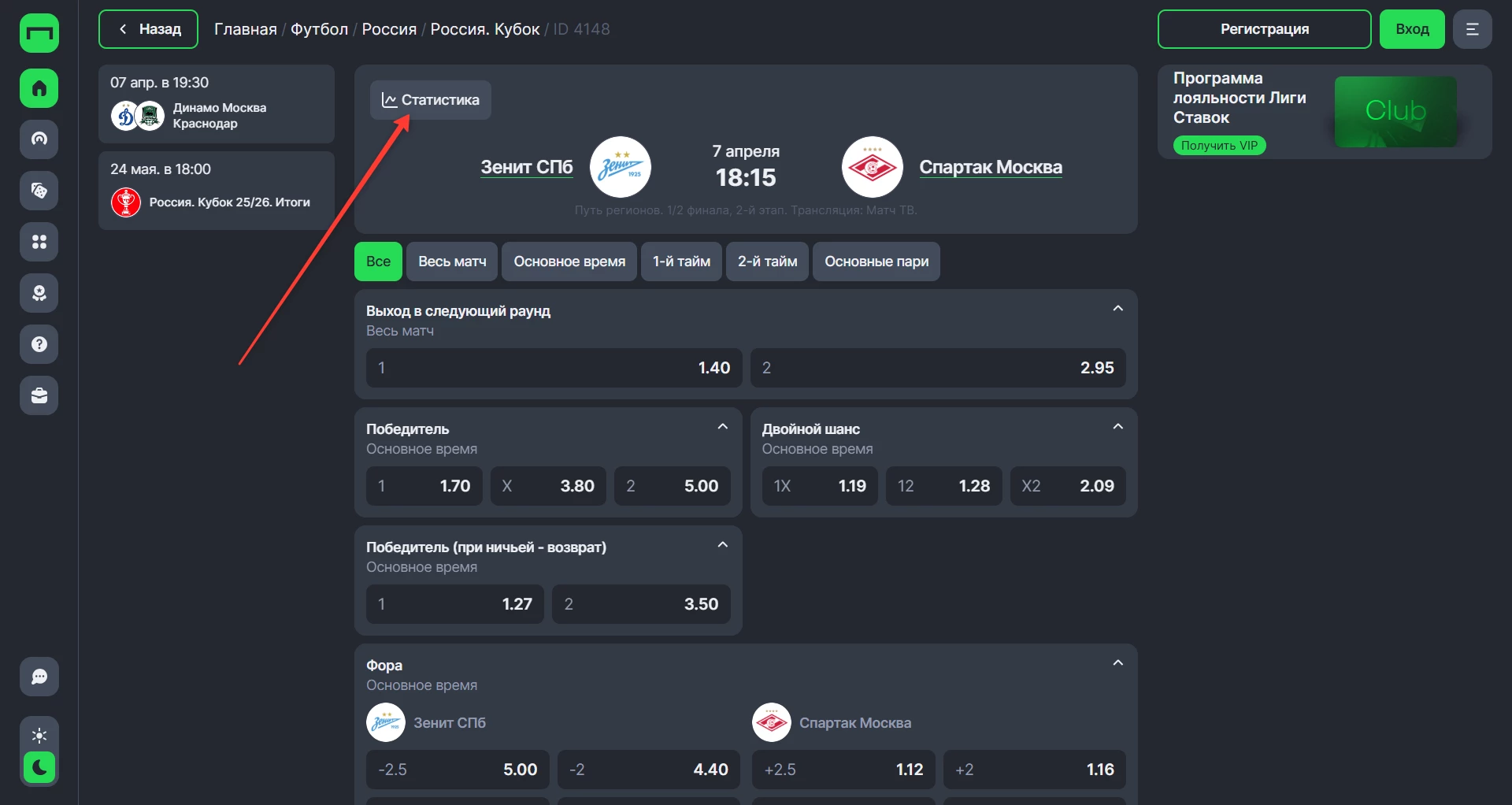Click the four-dots categories sidebar icon
Screen dimensions: 1512x805
click(39, 242)
